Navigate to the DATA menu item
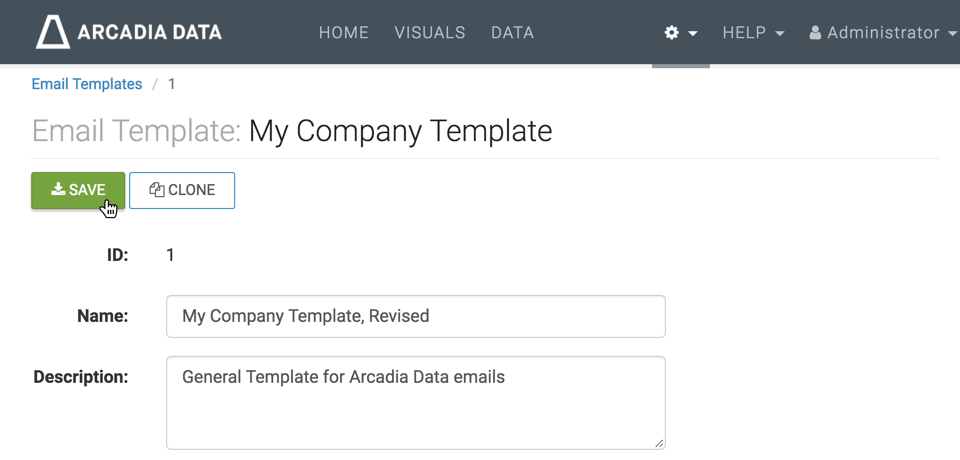This screenshot has width=960, height=460. point(512,33)
